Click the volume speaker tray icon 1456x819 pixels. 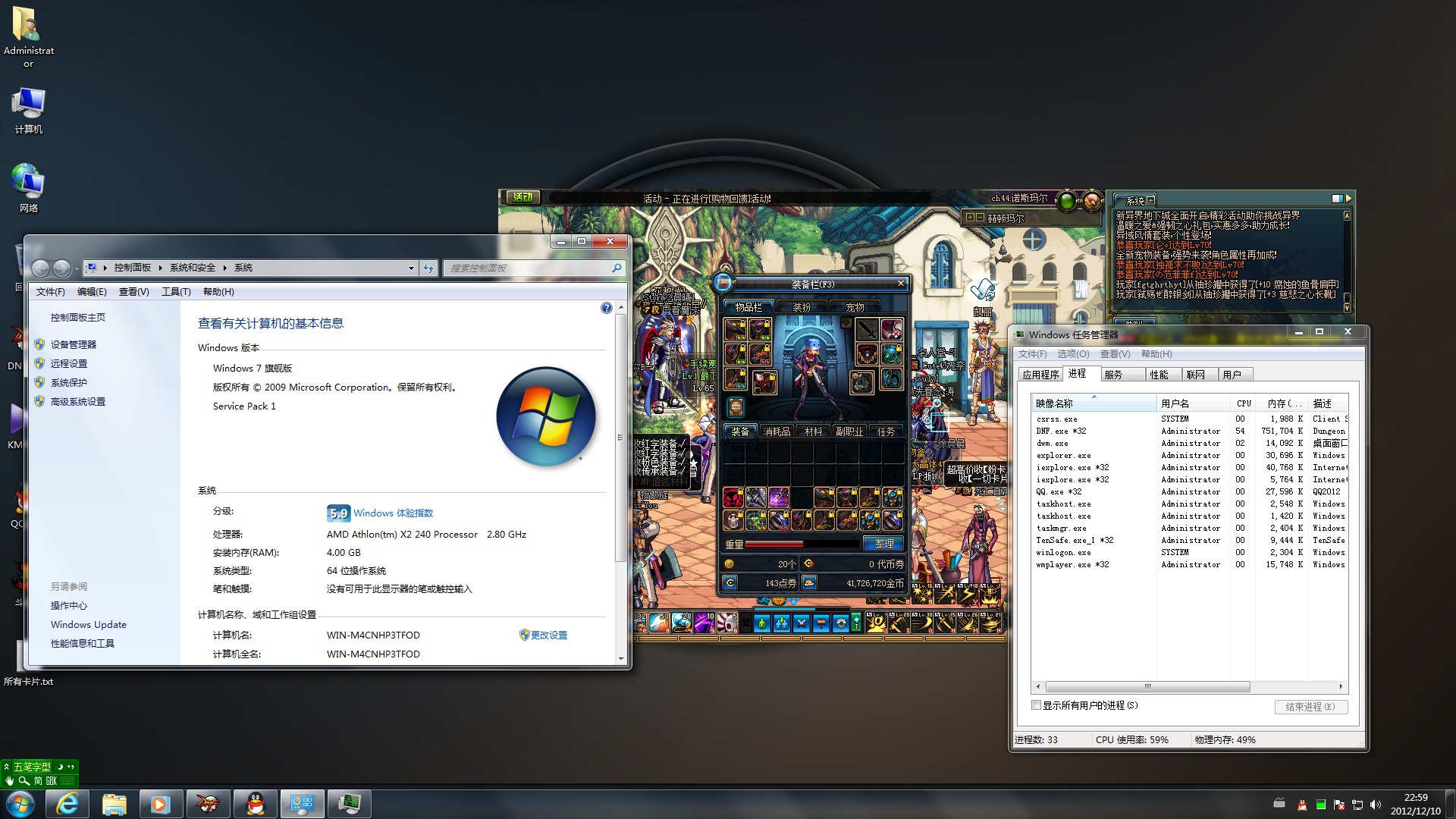[1376, 805]
